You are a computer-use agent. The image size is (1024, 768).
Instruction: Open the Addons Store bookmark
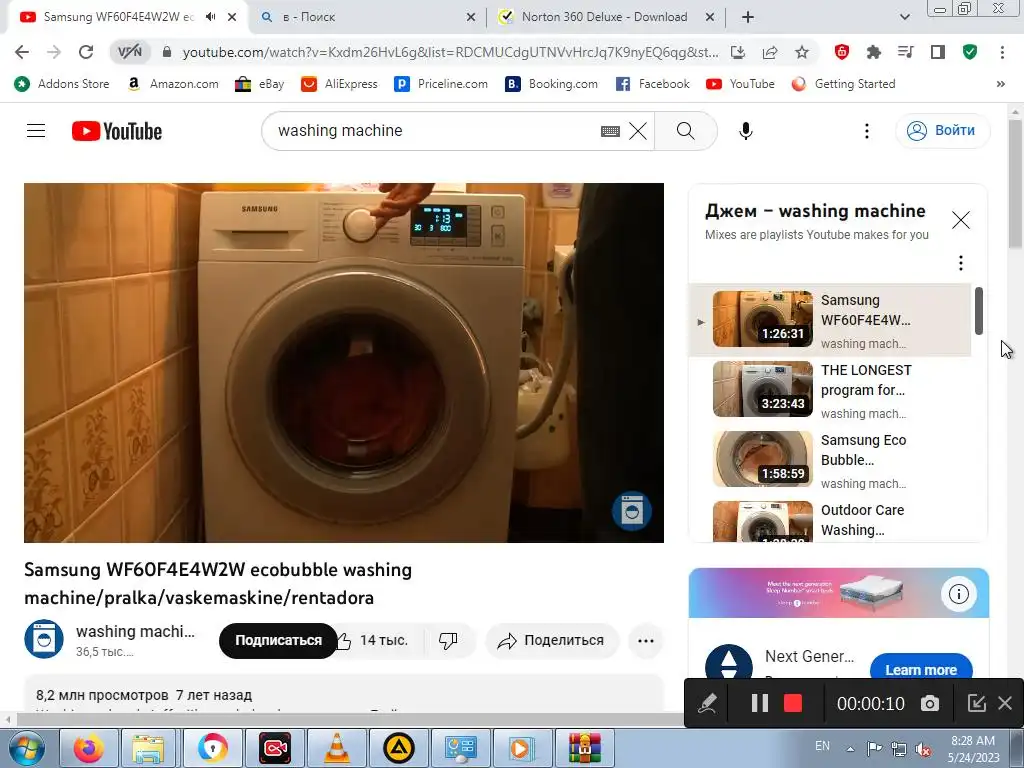(x=62, y=84)
